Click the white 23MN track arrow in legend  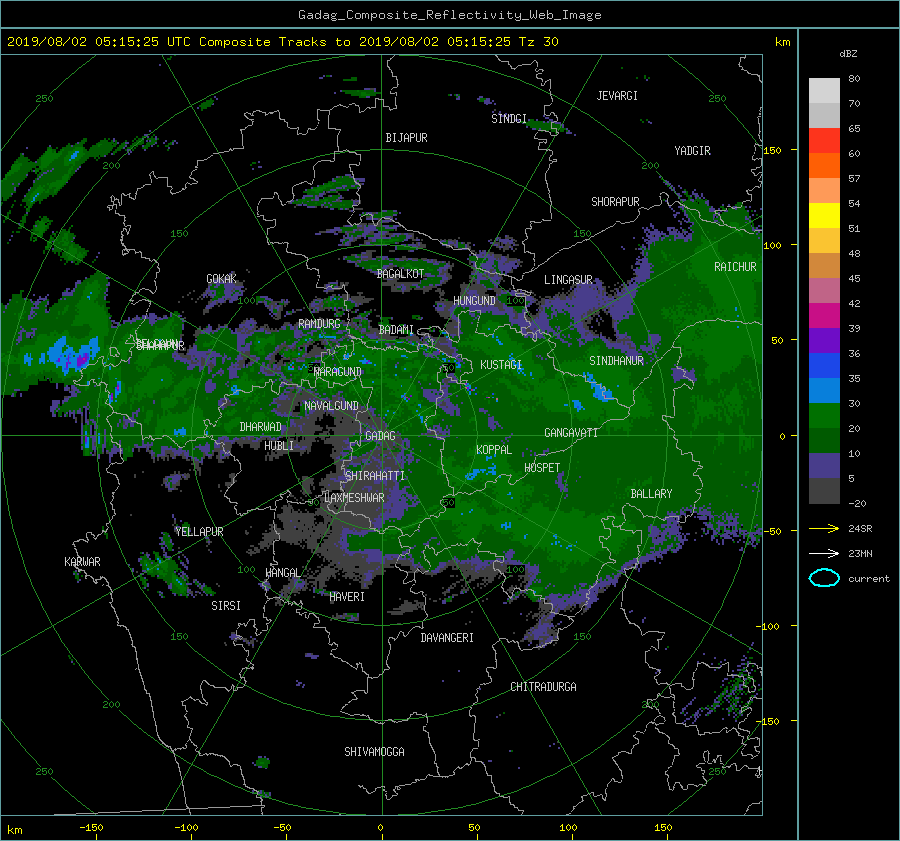click(824, 553)
